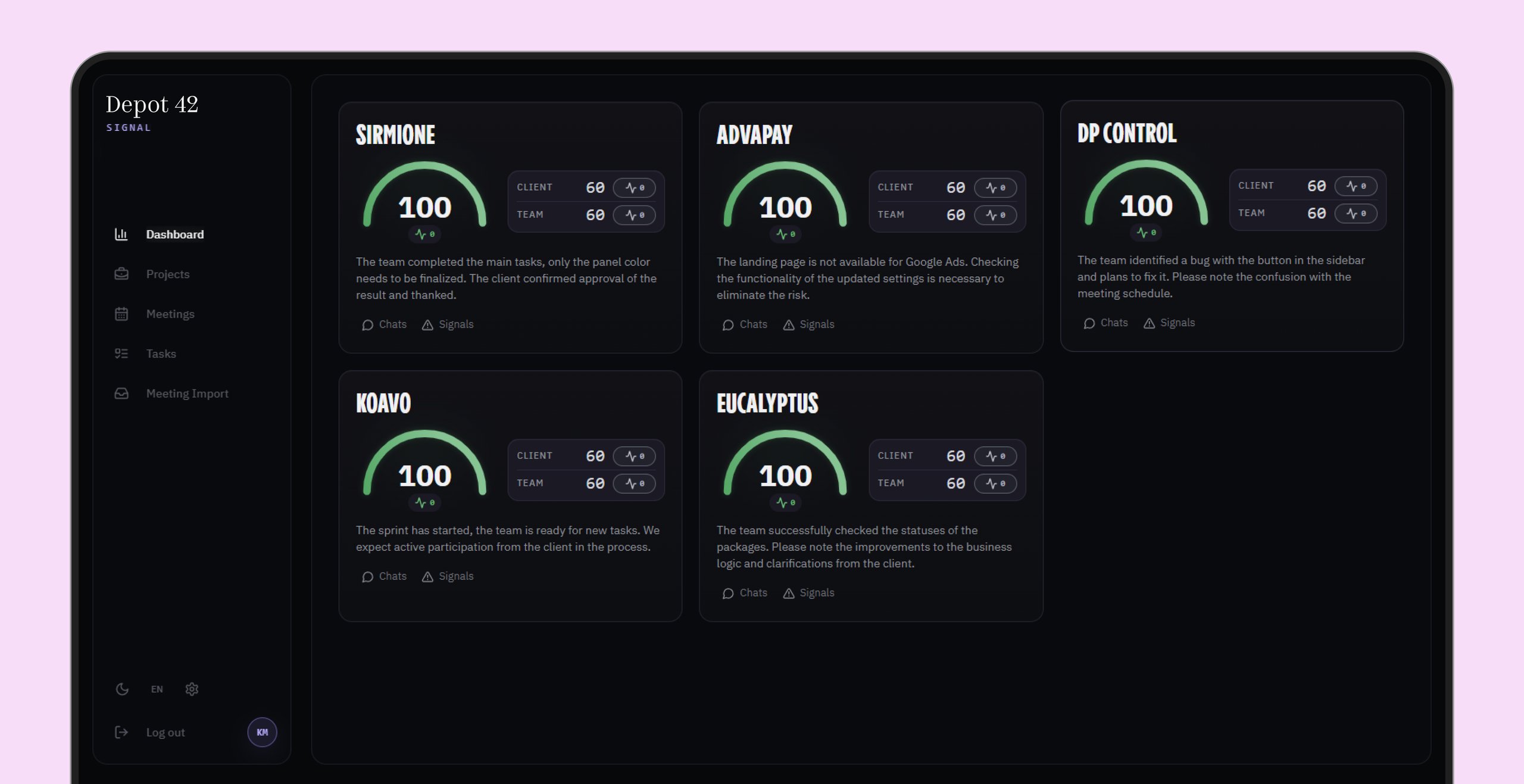Select Tasks in the sidebar
The height and width of the screenshot is (784, 1524).
(161, 354)
